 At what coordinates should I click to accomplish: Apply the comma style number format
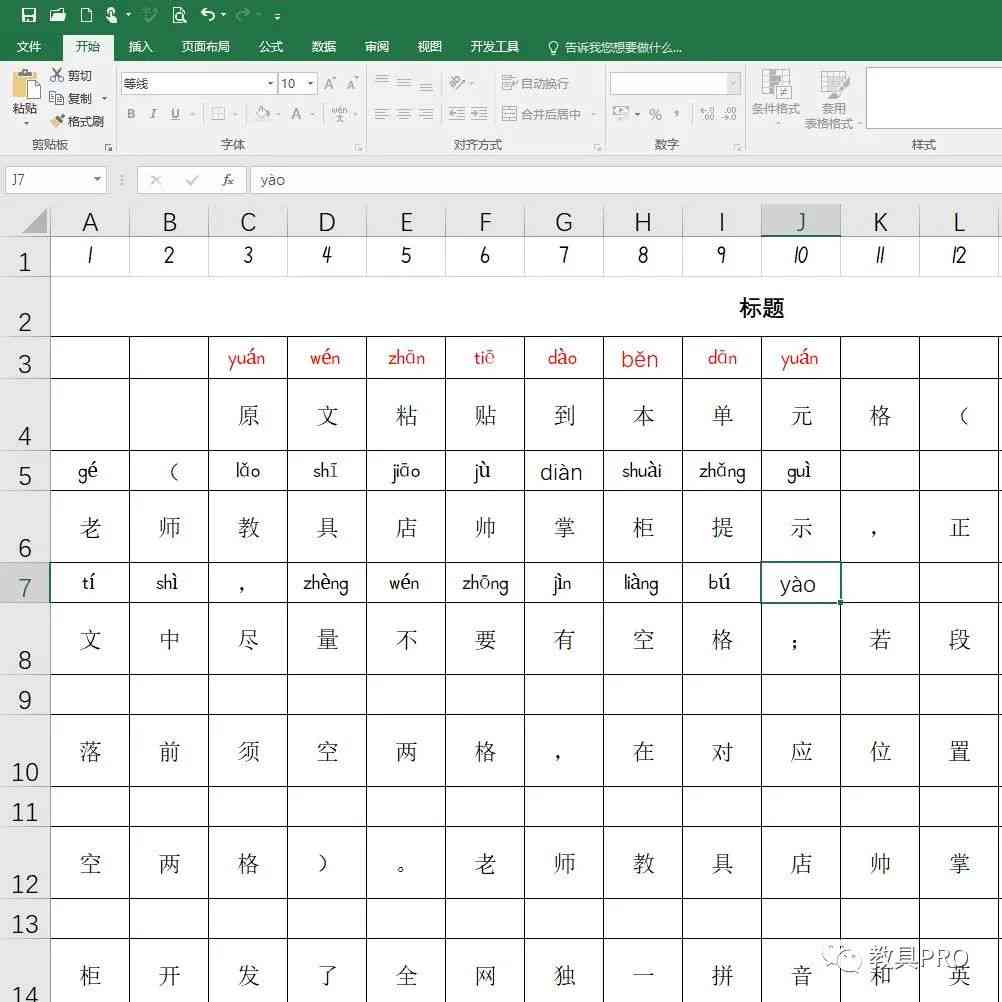pos(677,114)
